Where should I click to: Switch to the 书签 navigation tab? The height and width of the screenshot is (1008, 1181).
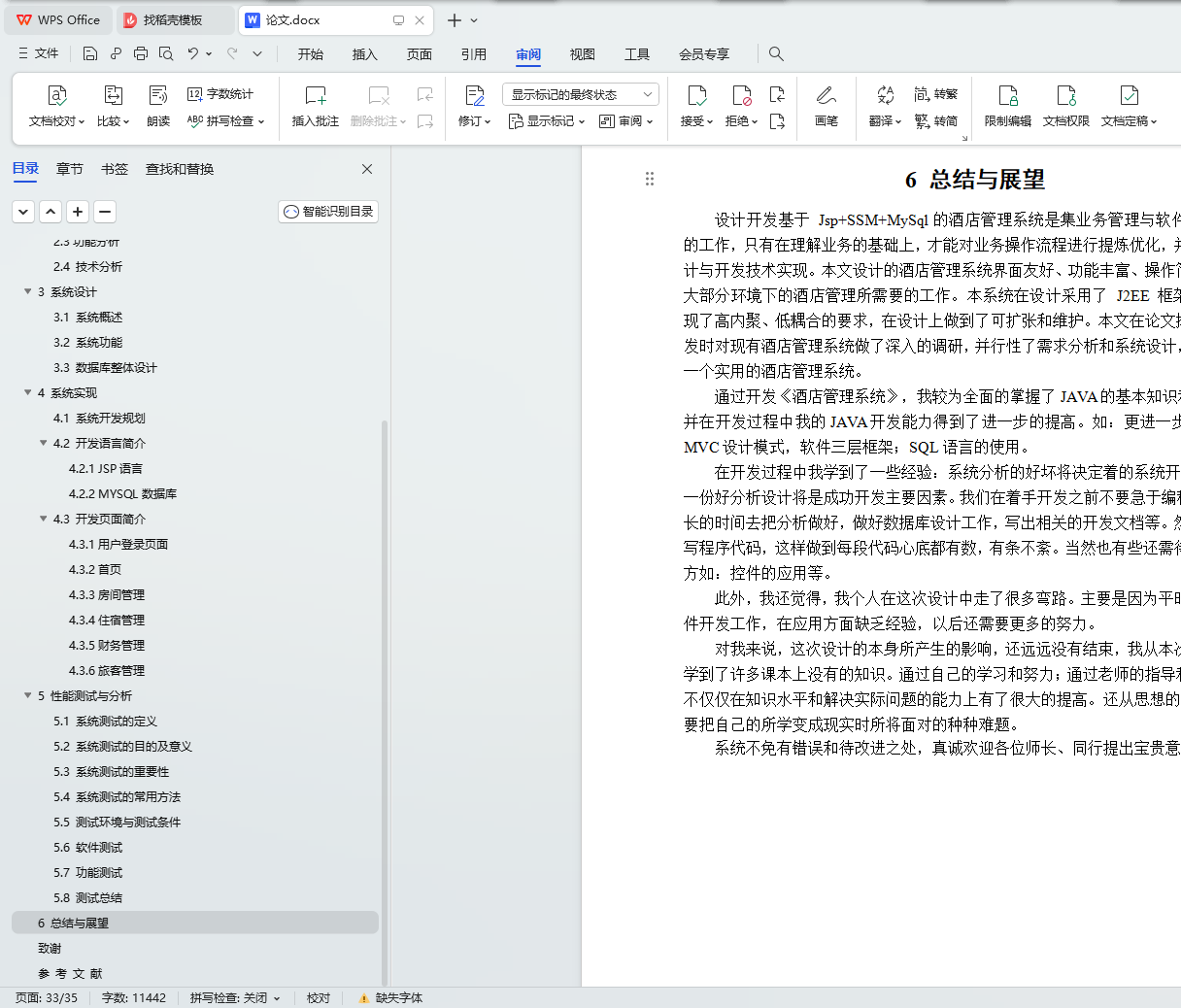click(115, 169)
